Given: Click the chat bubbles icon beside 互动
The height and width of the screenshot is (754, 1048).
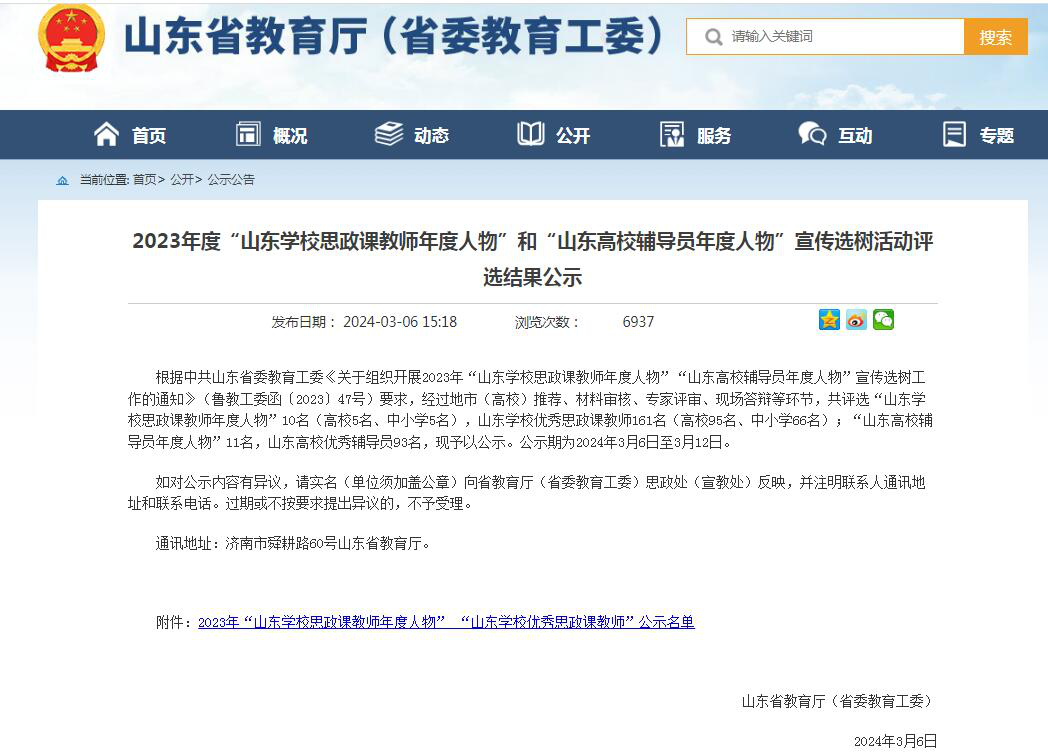Looking at the screenshot, I should point(812,134).
